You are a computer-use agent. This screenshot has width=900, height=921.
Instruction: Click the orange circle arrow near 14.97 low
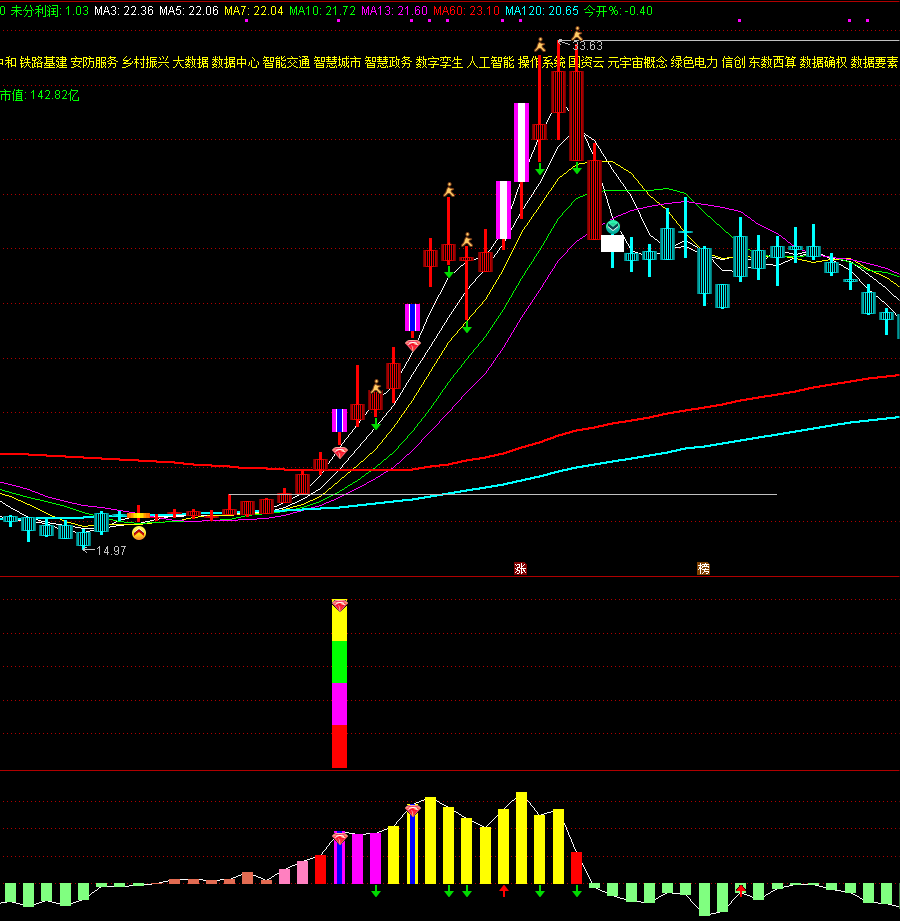(139, 534)
